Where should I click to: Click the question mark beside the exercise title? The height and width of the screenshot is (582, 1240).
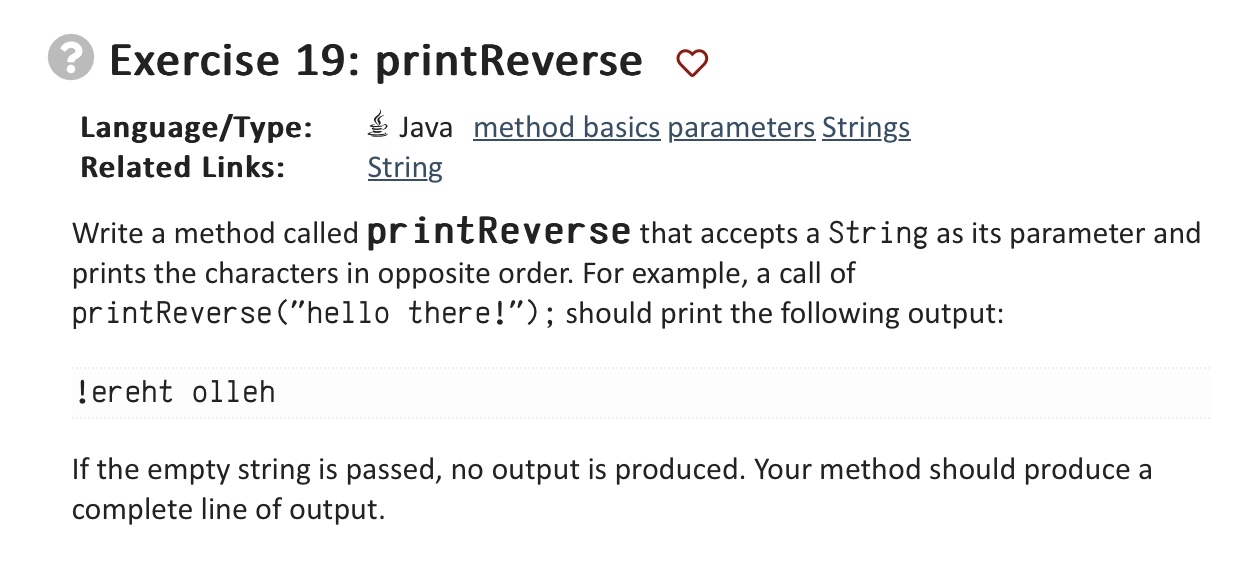[69, 59]
